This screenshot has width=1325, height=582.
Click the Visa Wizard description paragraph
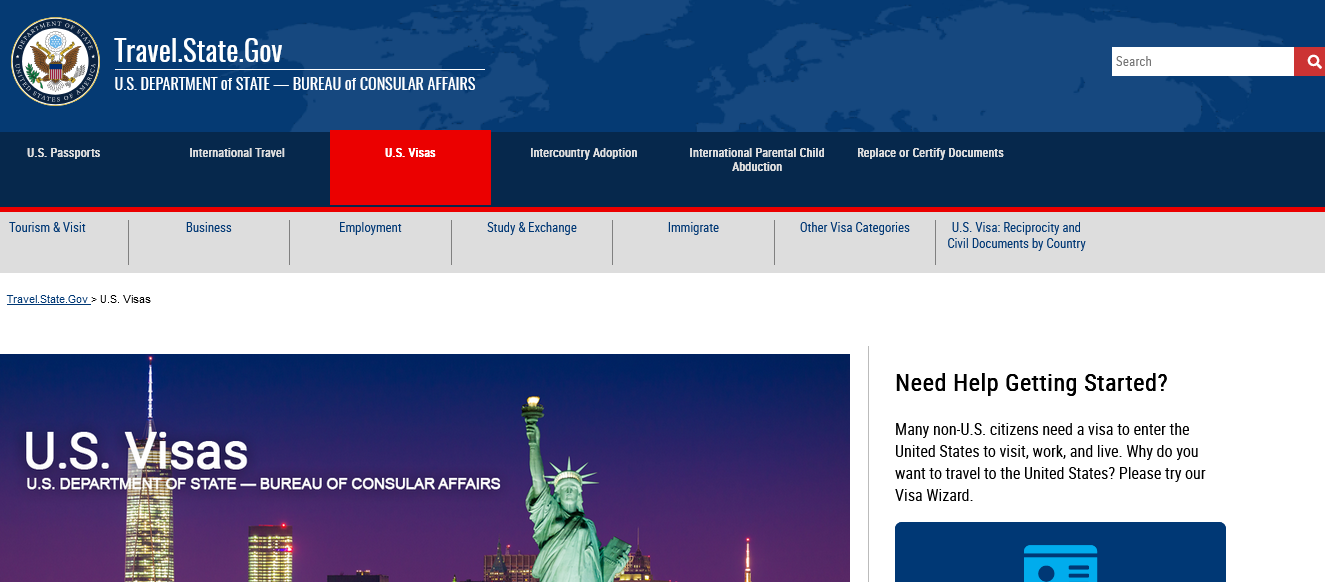click(1050, 463)
